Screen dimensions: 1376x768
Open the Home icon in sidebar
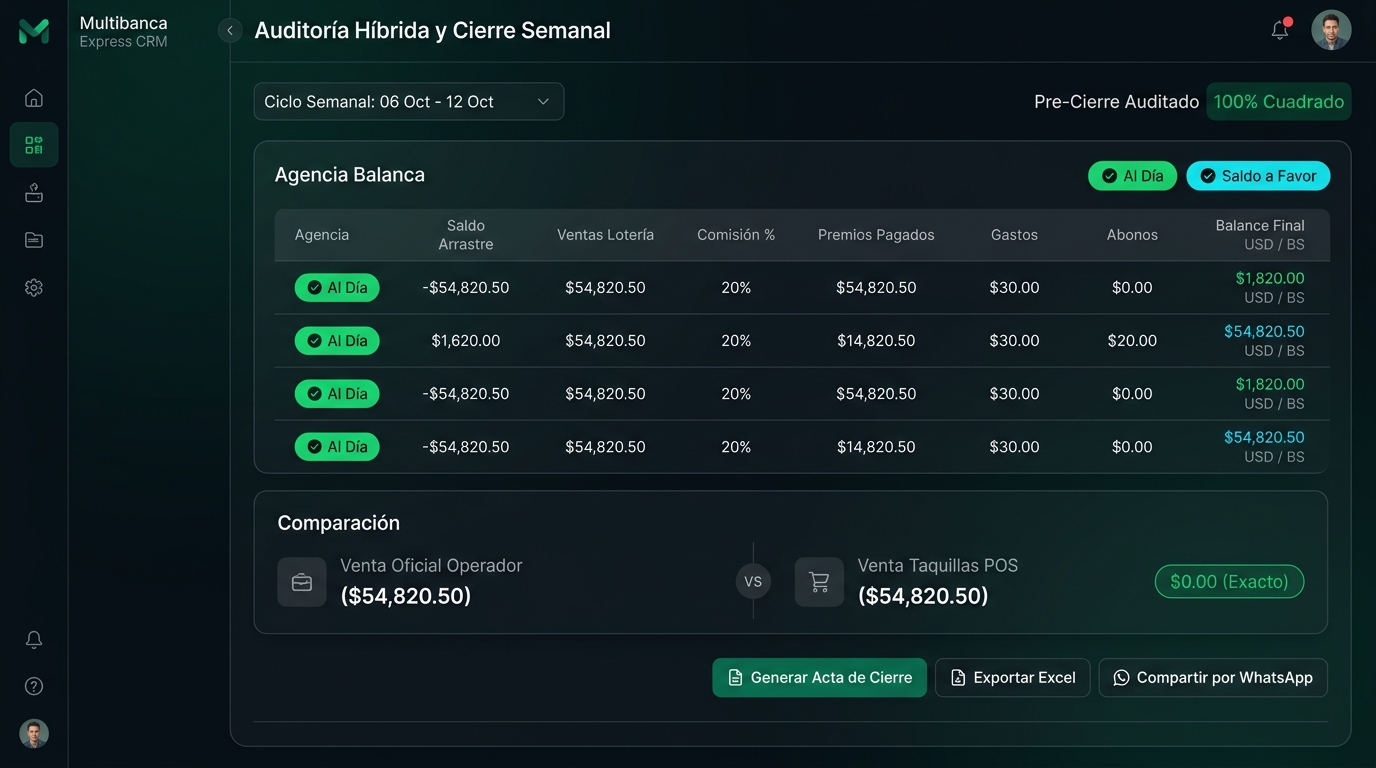[34, 98]
